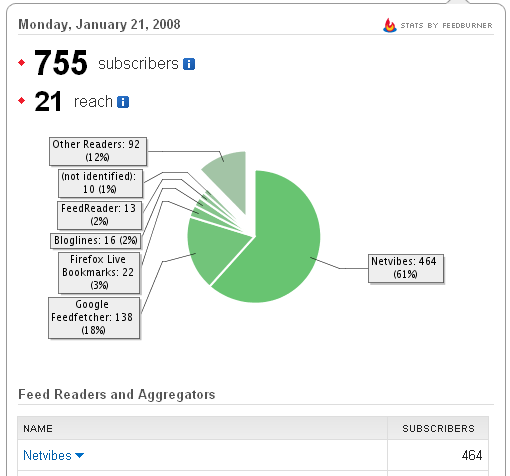Screen dimensions: 510x476
Task: Click the 'Firefox Live Bookmarks: 22 (3%)' label
Action: coord(99,273)
